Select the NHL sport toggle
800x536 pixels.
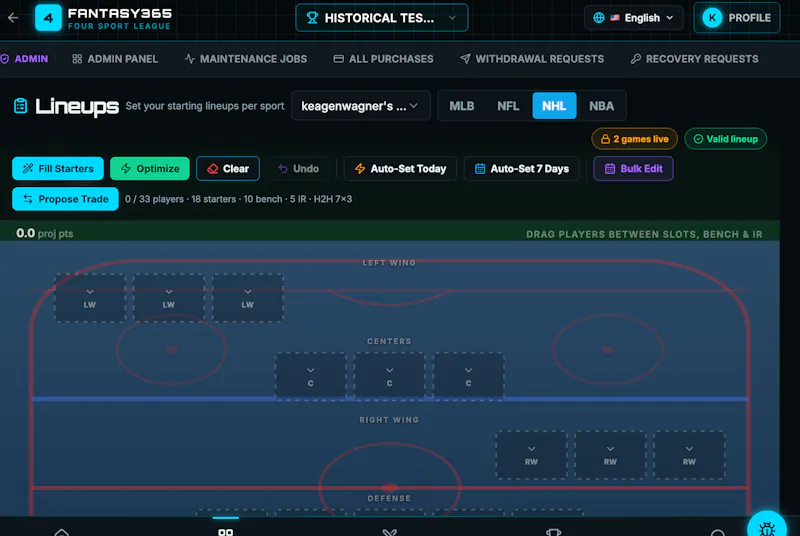(554, 106)
